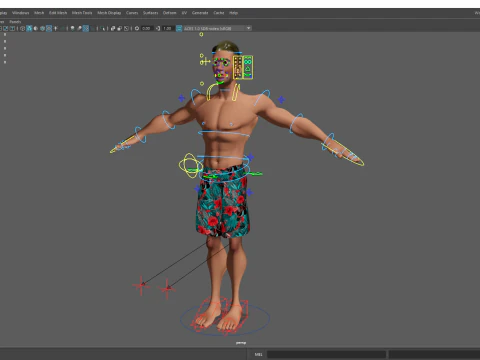Toggle viewport Shadows icon
The image size is (480, 360).
point(62,28)
